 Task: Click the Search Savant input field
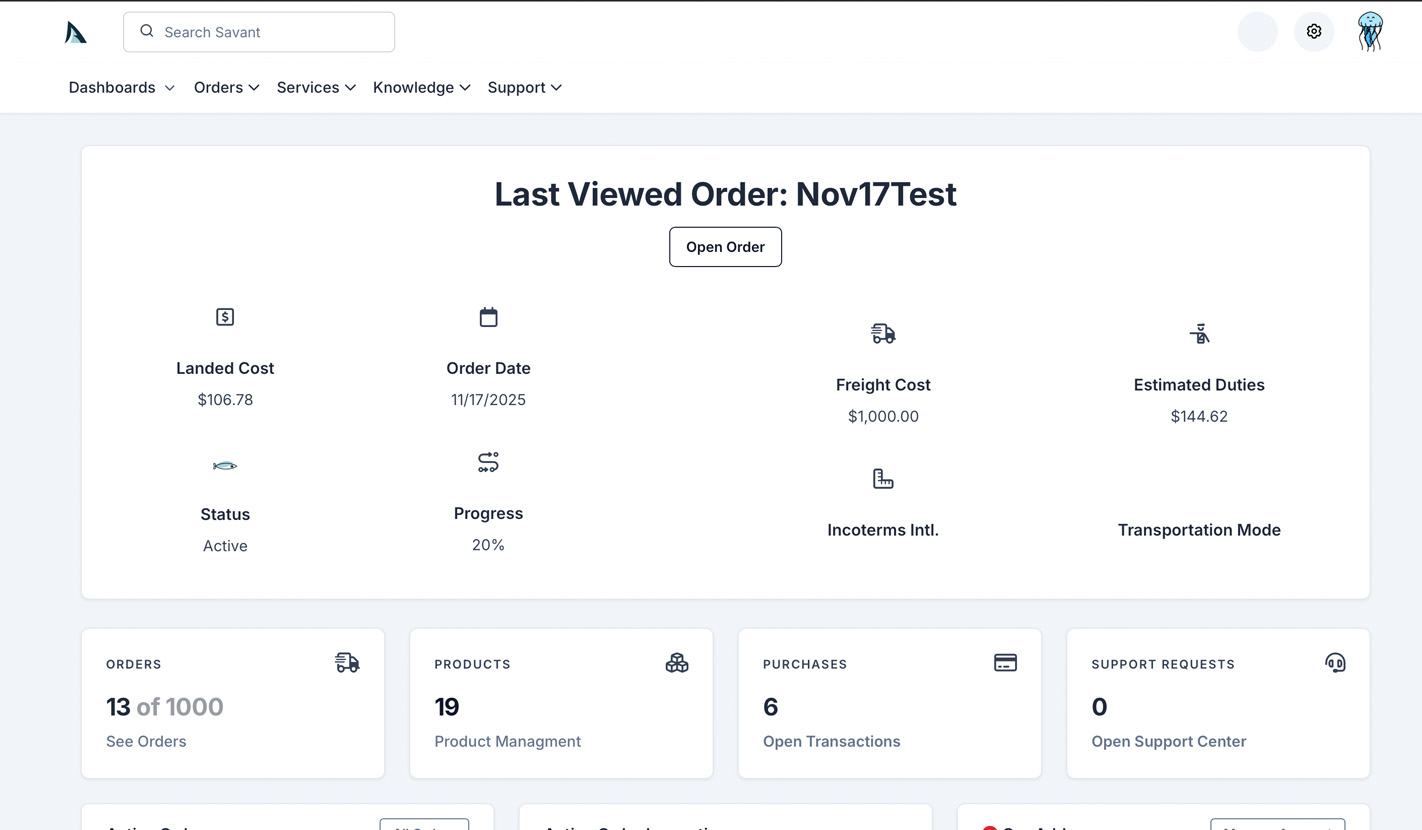[x=259, y=31]
